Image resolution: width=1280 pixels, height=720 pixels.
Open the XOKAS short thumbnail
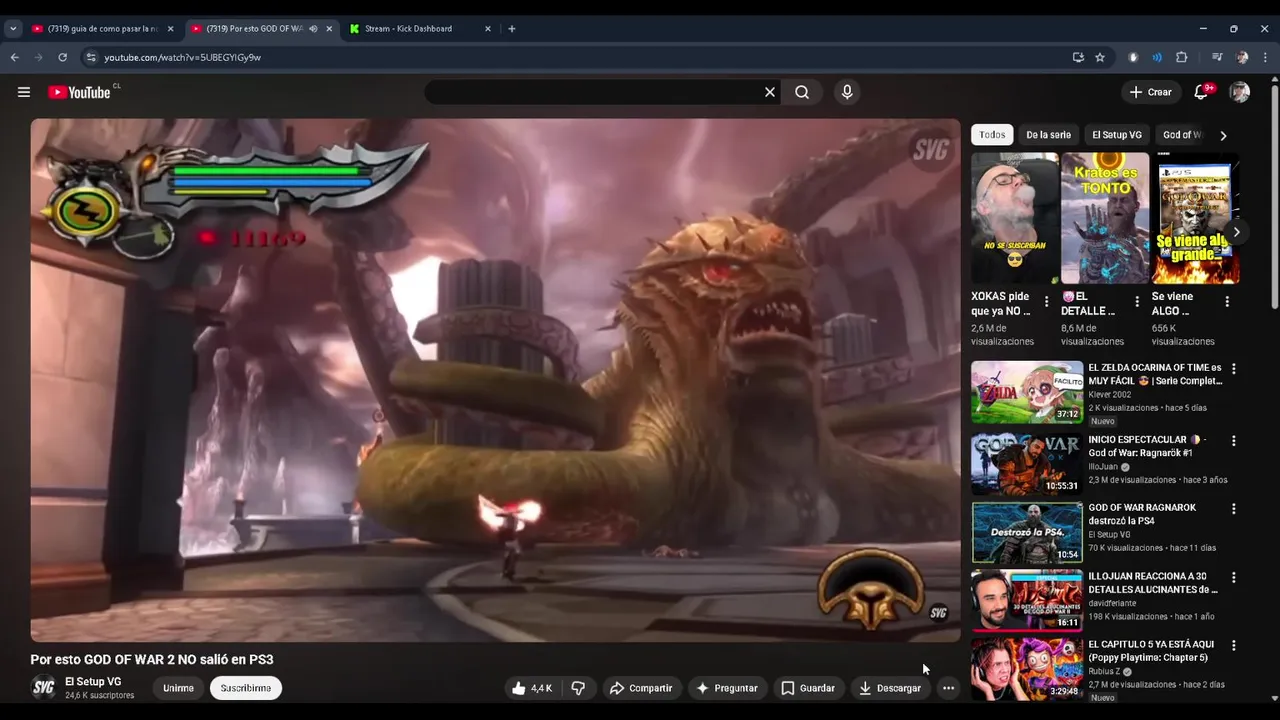(1014, 218)
